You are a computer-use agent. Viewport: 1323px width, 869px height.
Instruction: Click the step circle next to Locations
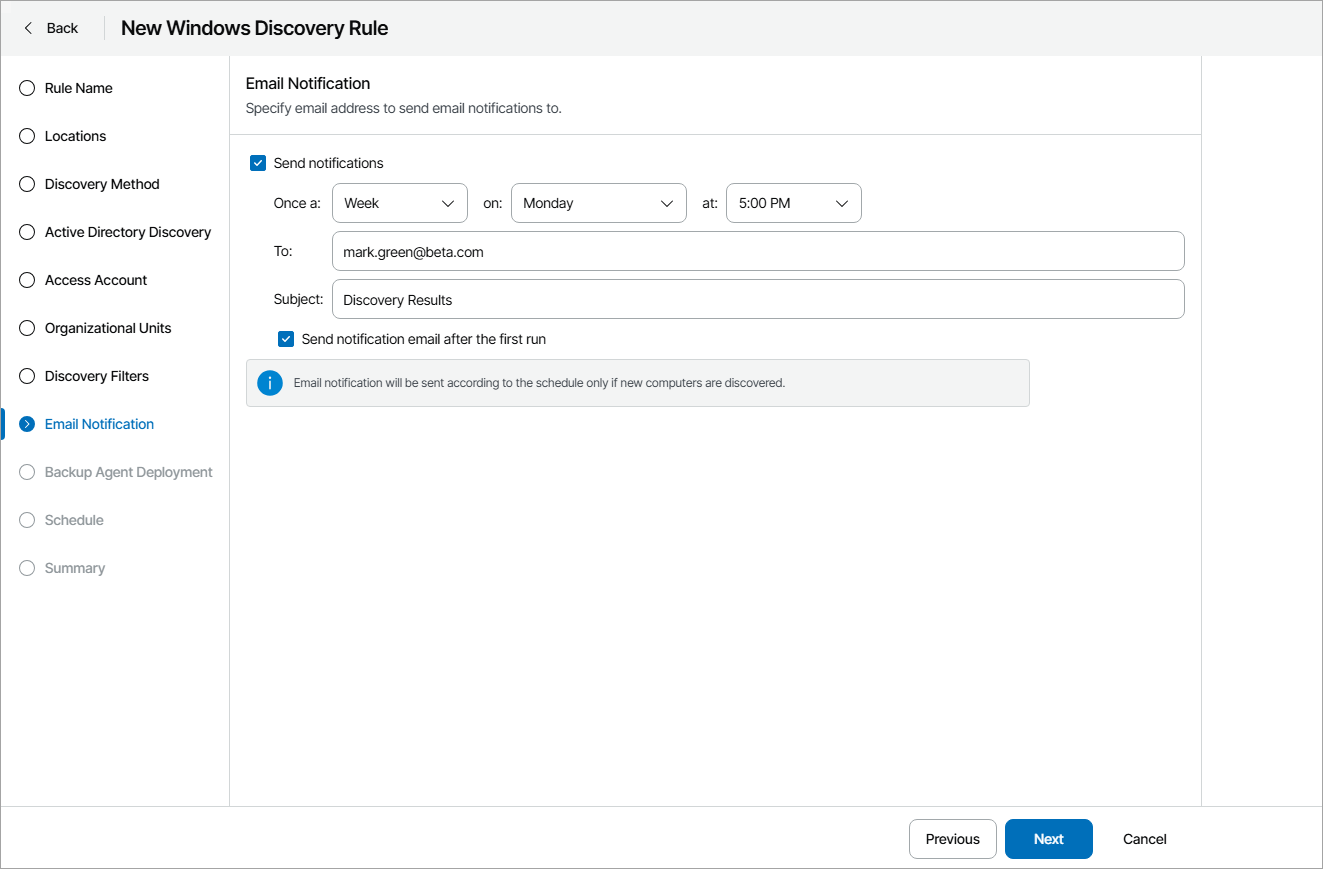(26, 136)
